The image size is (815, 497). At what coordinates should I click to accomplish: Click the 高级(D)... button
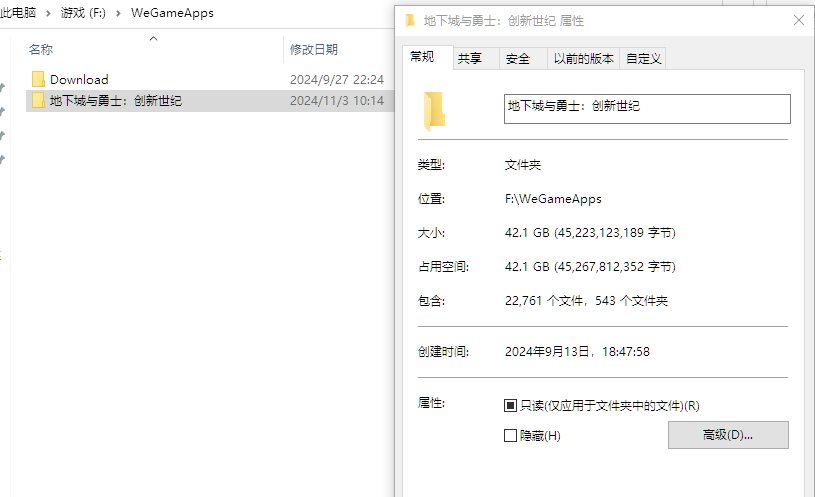(x=728, y=435)
